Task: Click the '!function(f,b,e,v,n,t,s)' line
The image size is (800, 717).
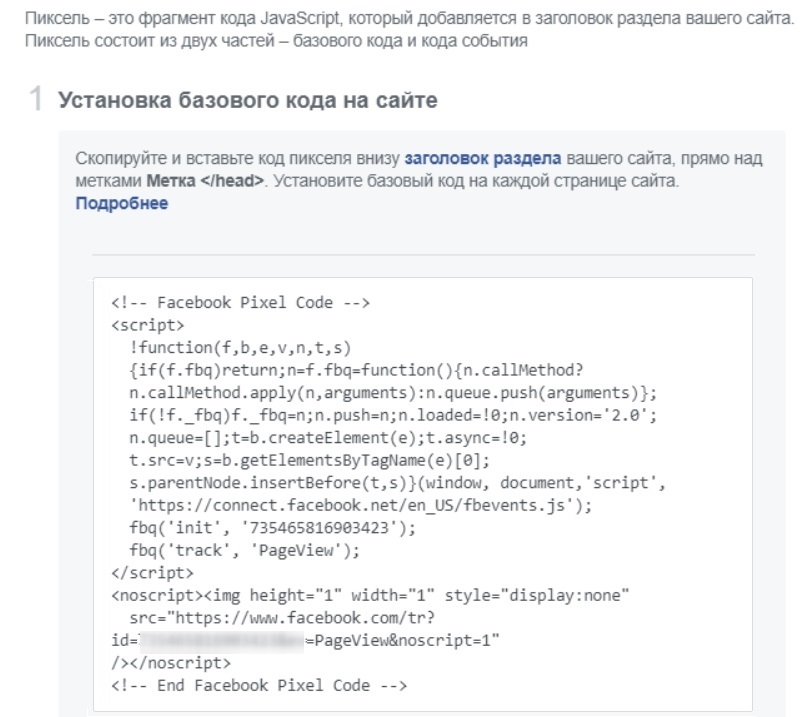Action: click(240, 348)
